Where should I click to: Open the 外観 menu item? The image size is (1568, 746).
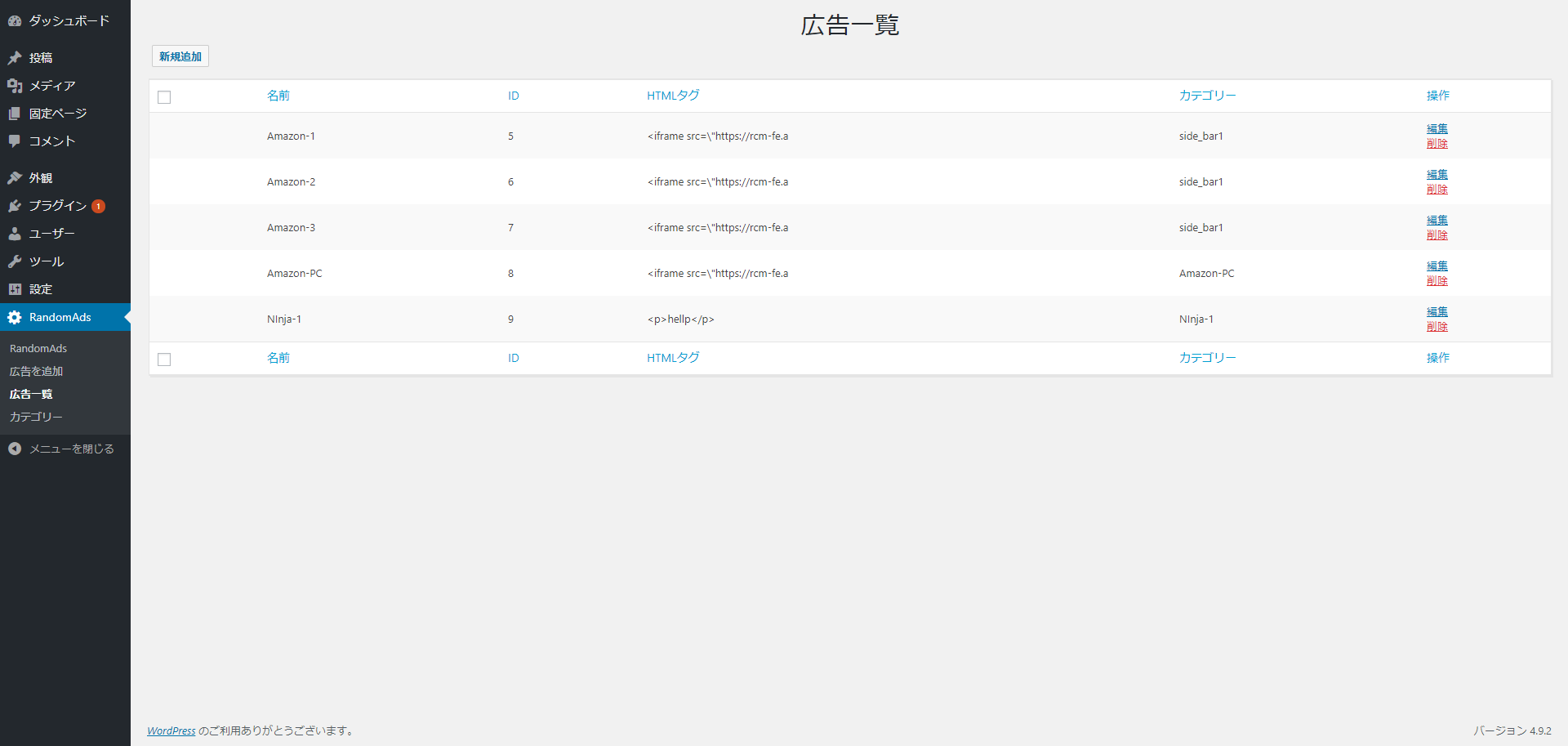coord(65,178)
